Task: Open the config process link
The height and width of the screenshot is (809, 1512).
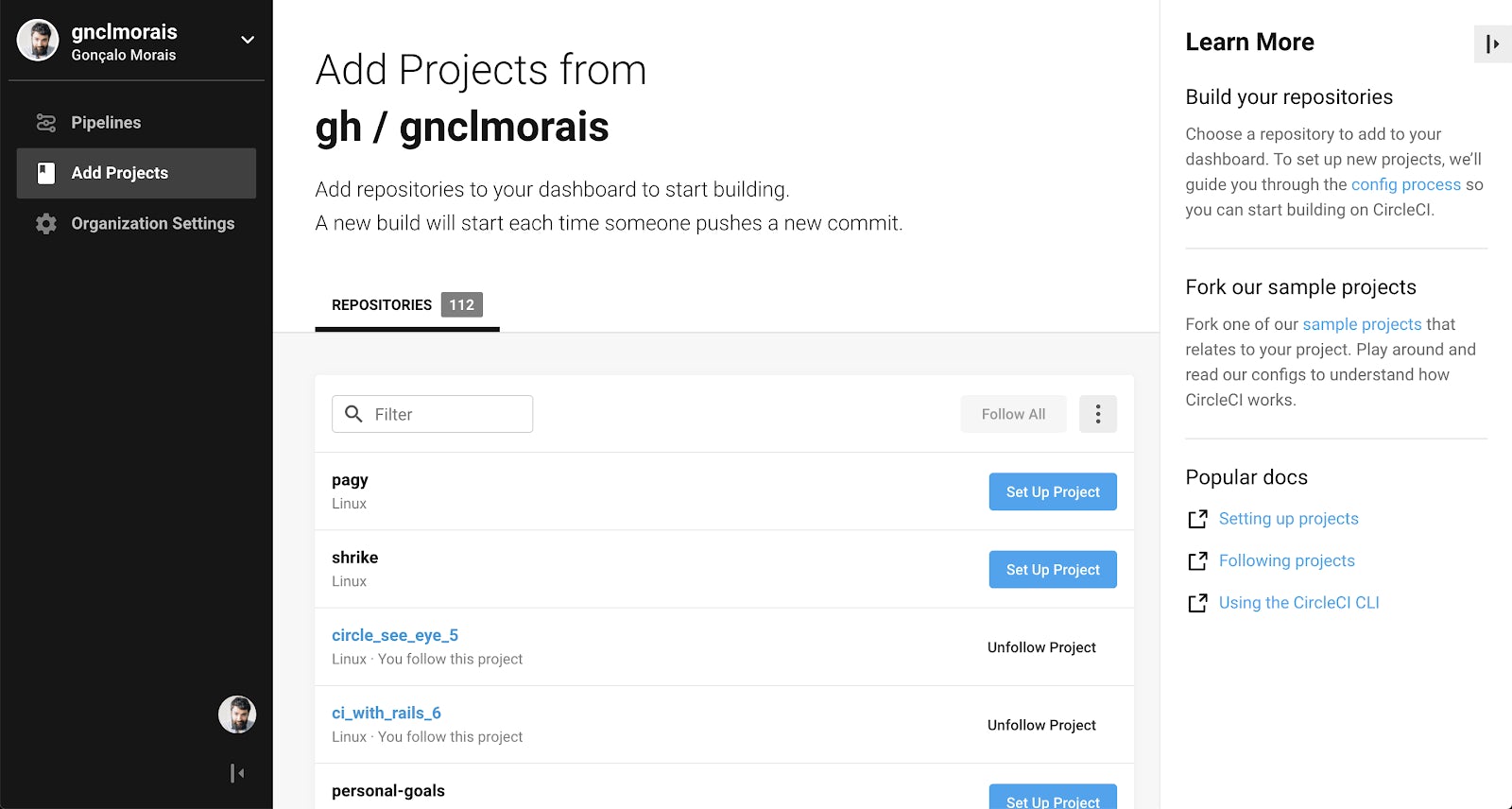Action: point(1406,184)
